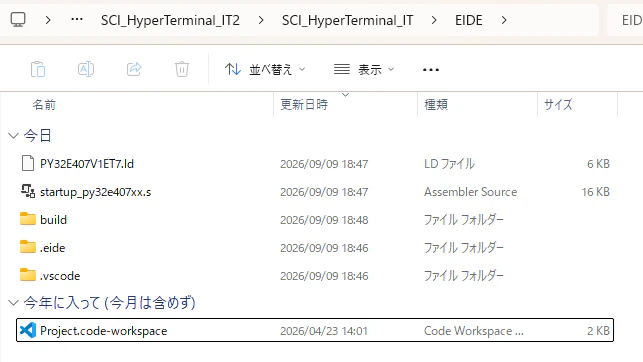Expand chevron after EIDE breadcrumb
Image resolution: width=643 pixels, height=362 pixels.
pyautogui.click(x=504, y=20)
